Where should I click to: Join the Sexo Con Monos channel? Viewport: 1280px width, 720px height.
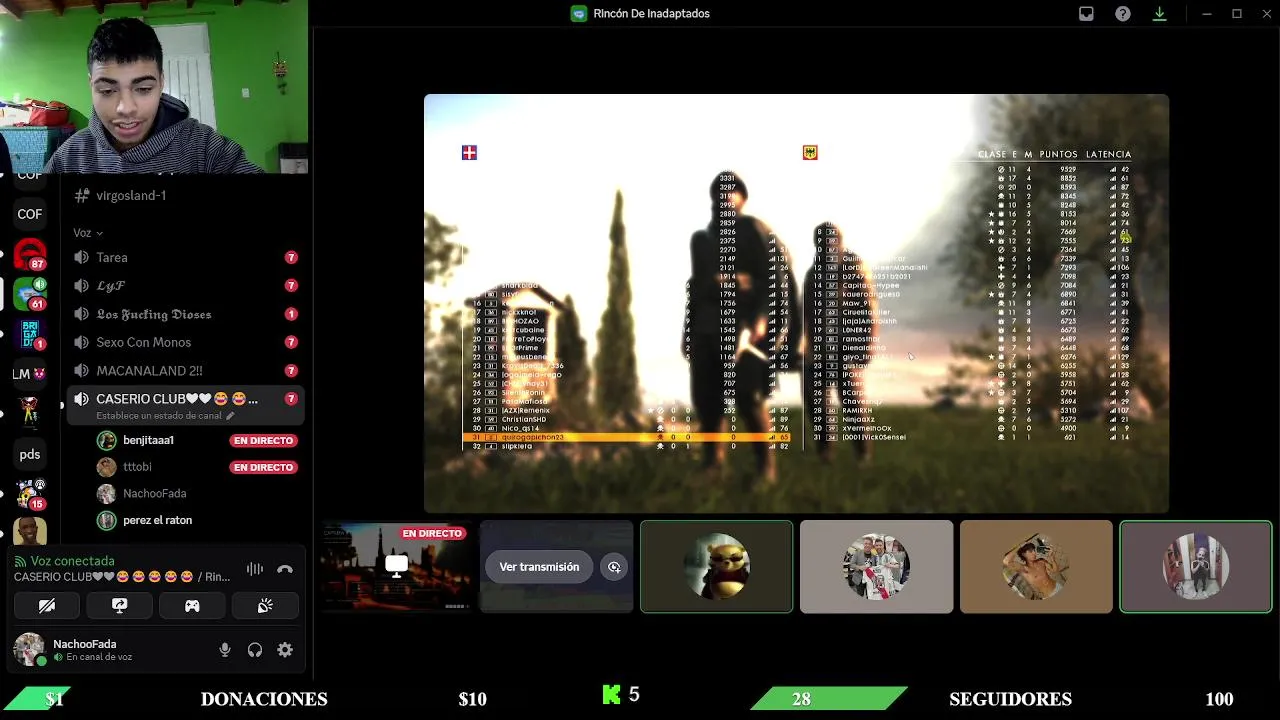tap(184, 342)
